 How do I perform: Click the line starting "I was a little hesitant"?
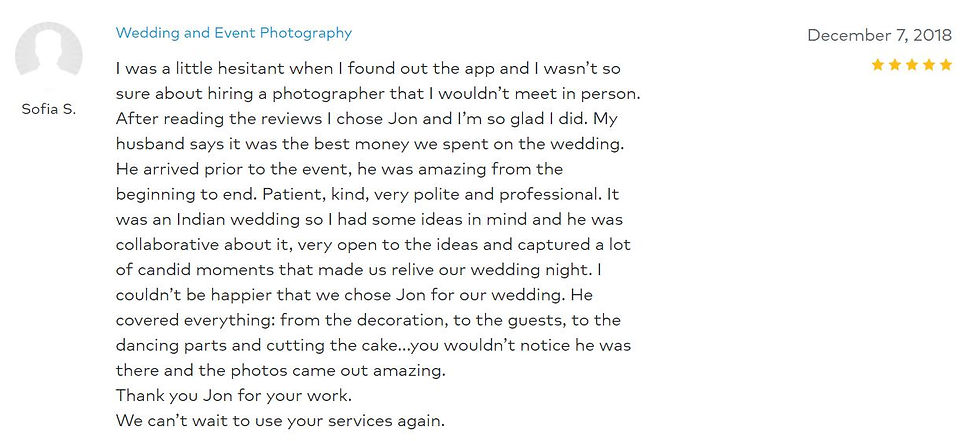(x=369, y=69)
